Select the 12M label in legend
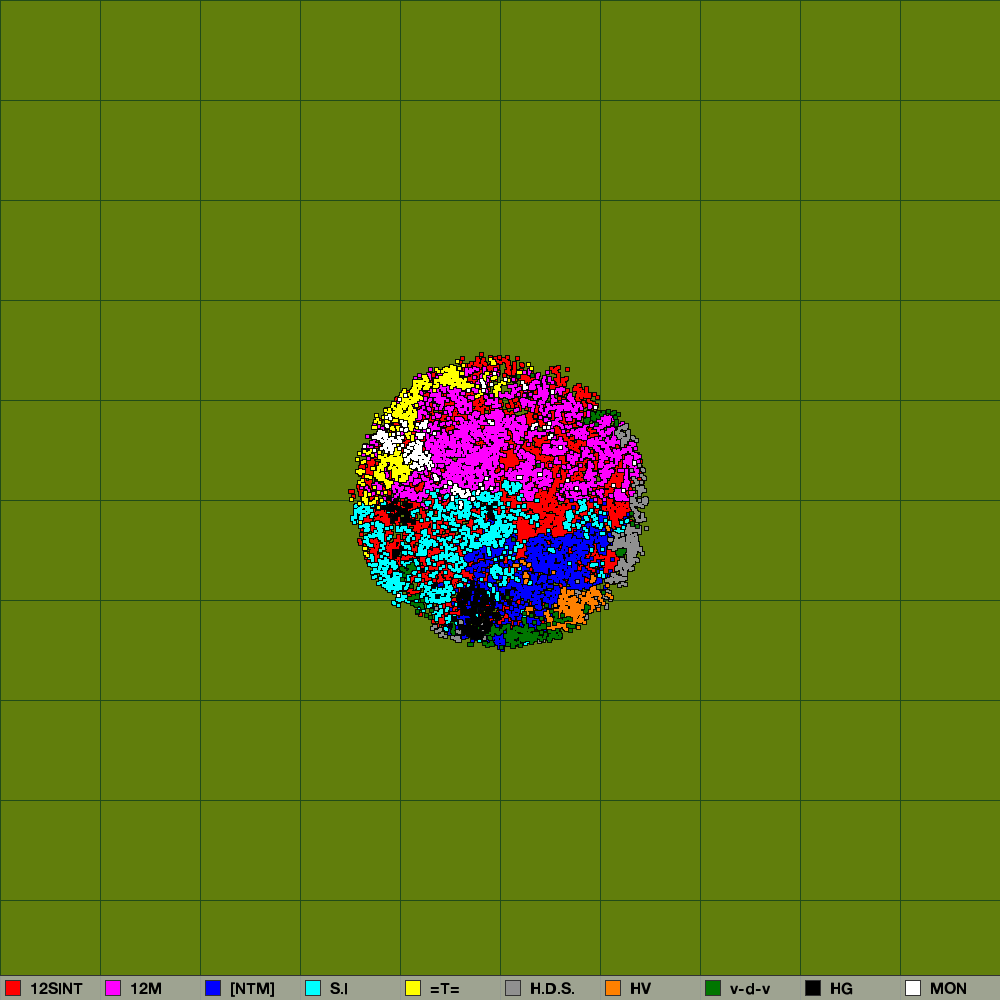The image size is (1000, 1000). coord(146,989)
